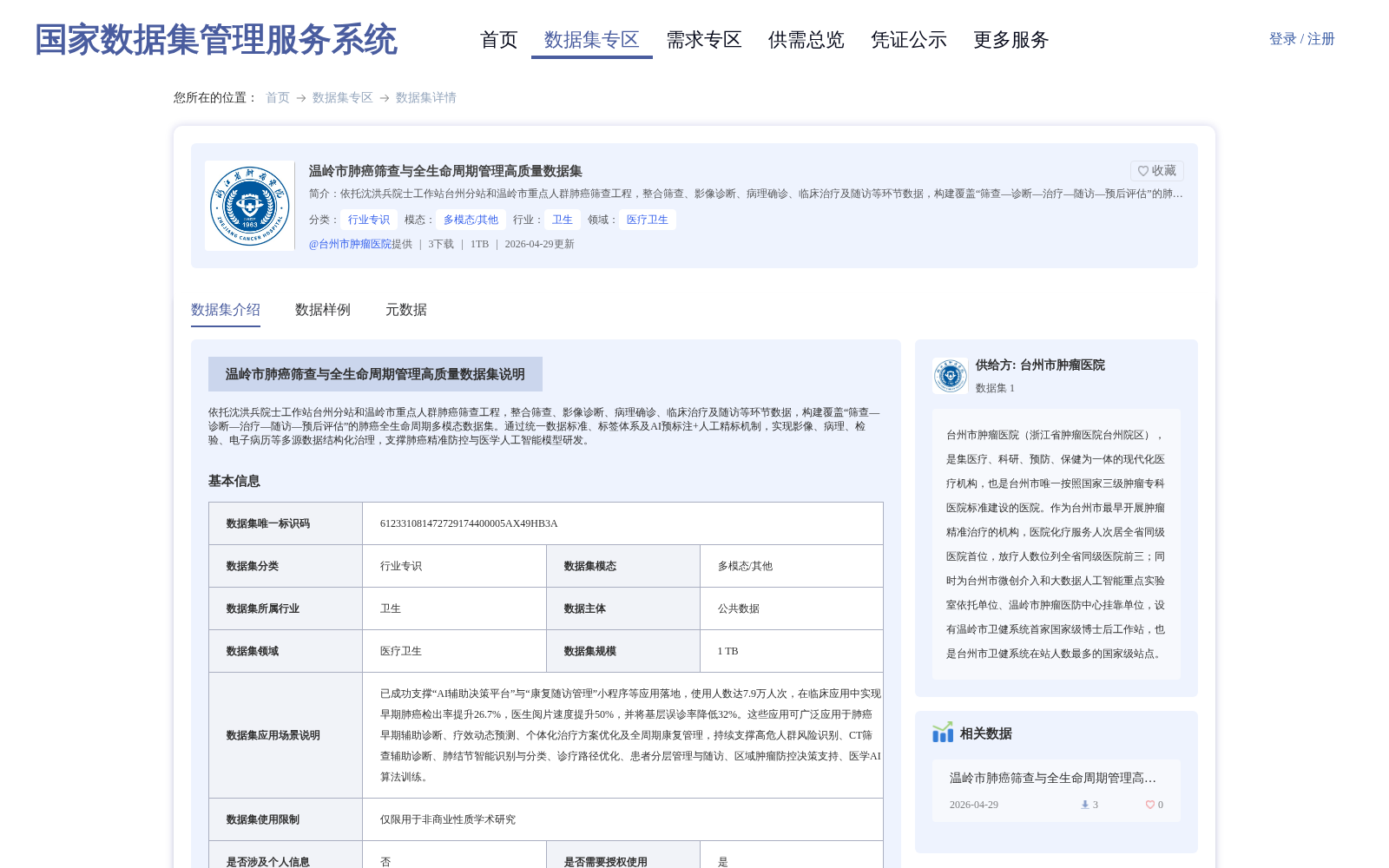1389x868 pixels.
Task: Click the 相关数据 bar chart icon
Action: coord(943,733)
